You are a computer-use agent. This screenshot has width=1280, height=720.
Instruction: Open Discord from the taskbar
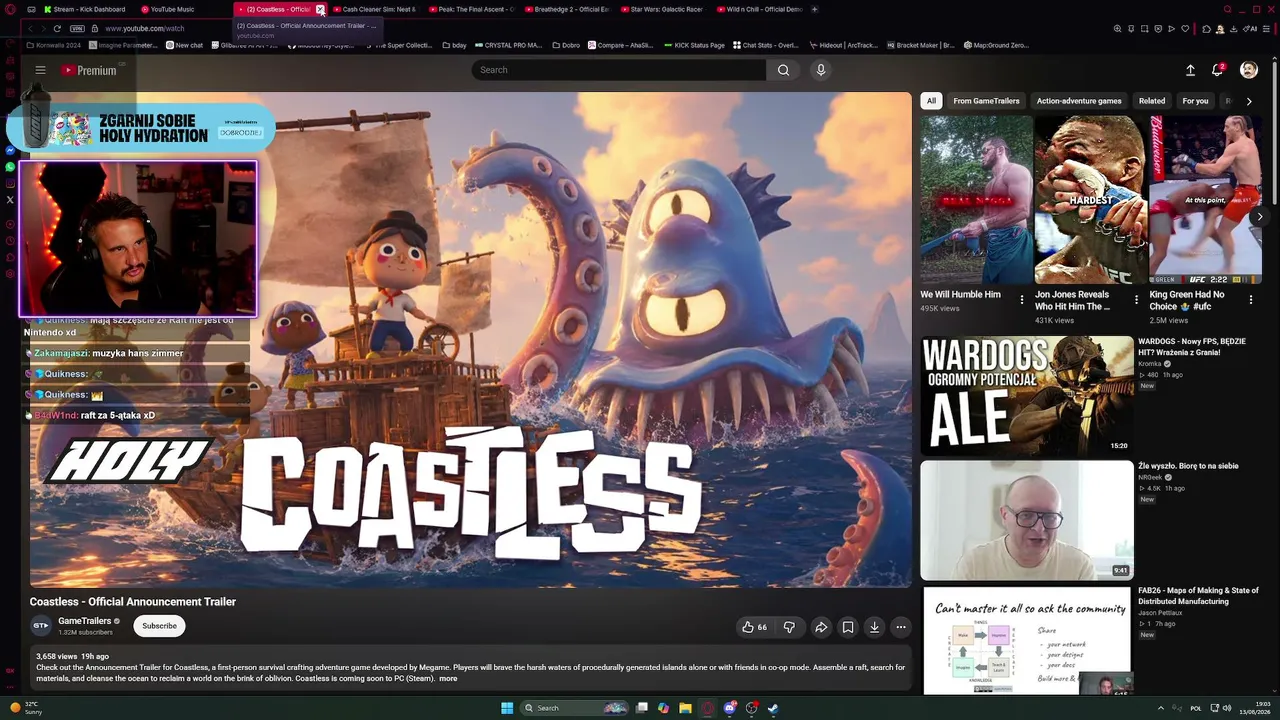[730, 708]
